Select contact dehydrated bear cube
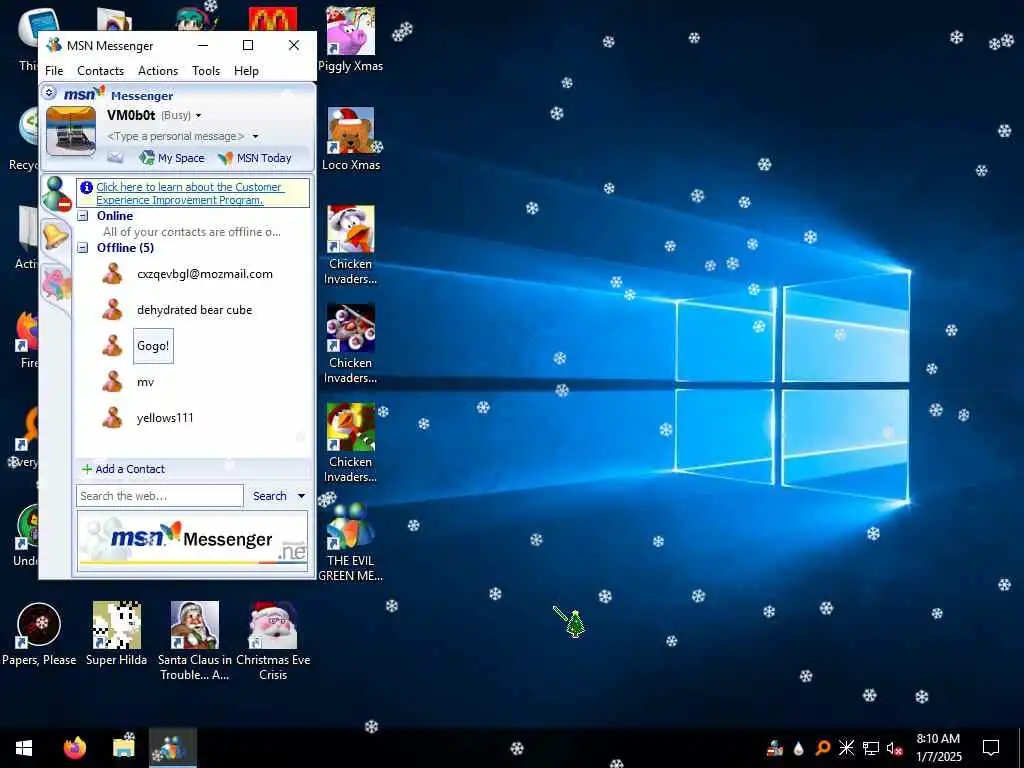 pos(194,310)
